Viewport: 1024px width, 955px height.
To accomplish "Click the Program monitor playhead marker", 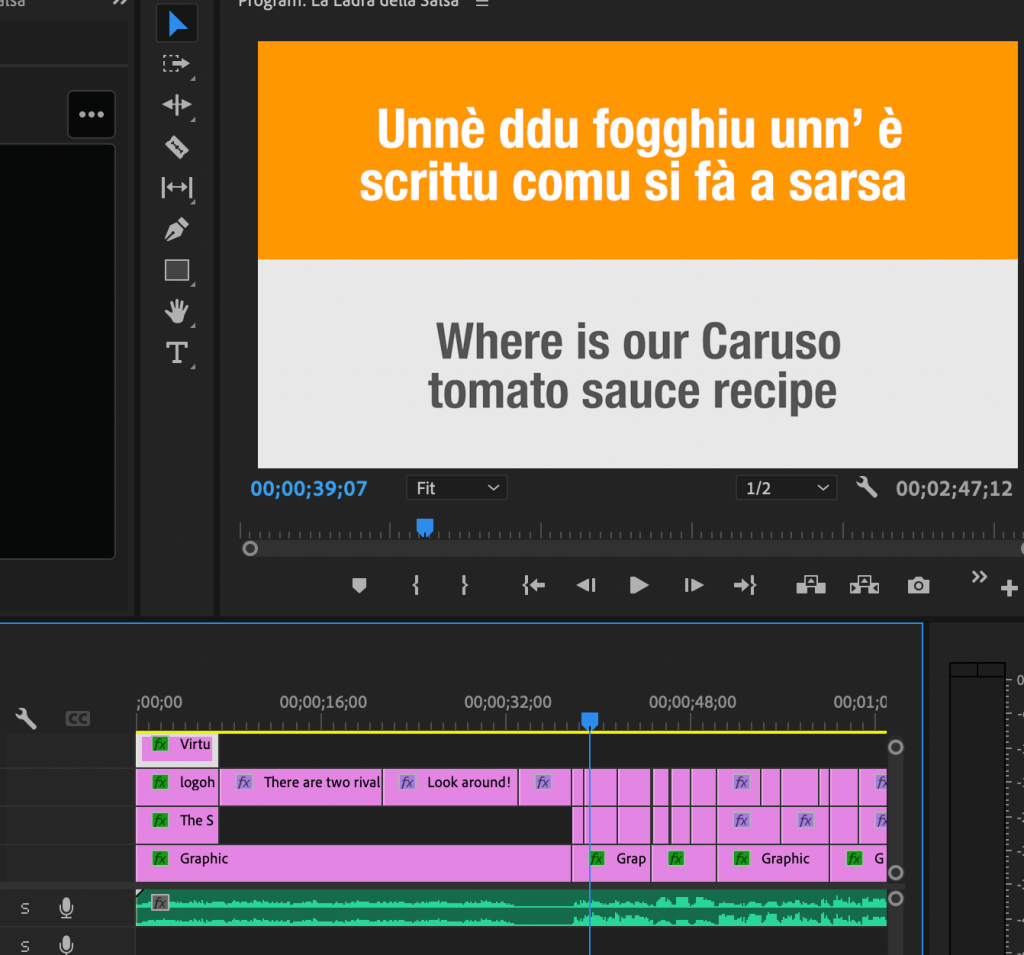I will click(x=424, y=526).
